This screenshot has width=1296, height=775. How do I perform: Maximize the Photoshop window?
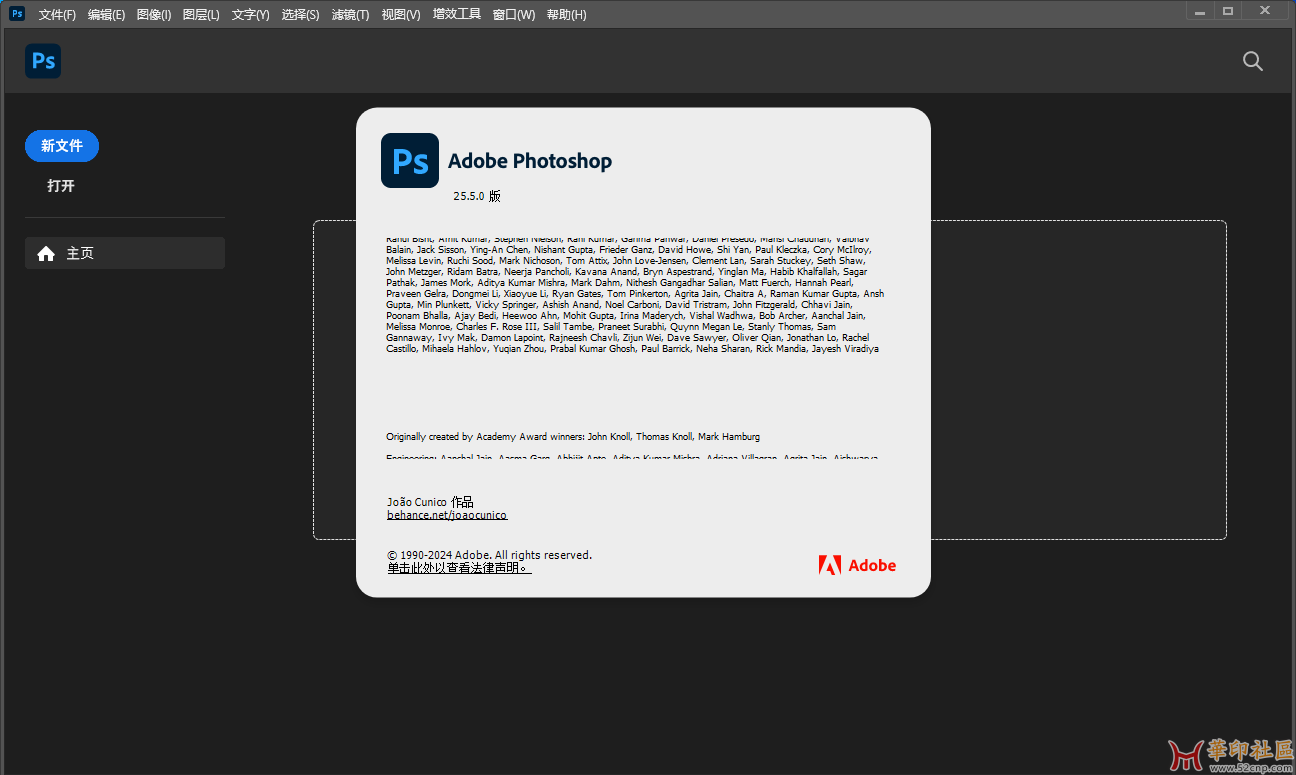[x=1227, y=10]
